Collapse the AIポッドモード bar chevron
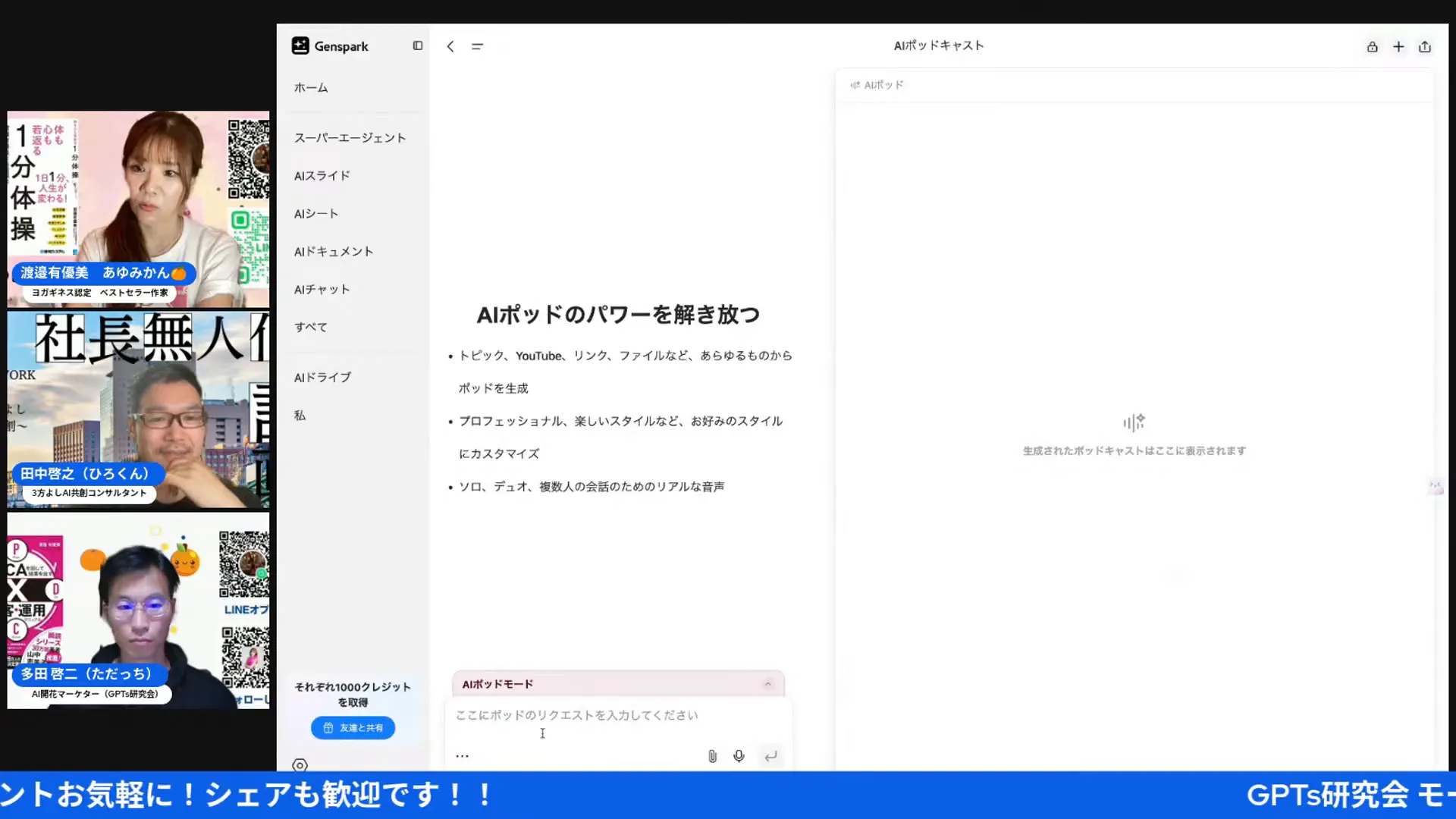 (767, 684)
